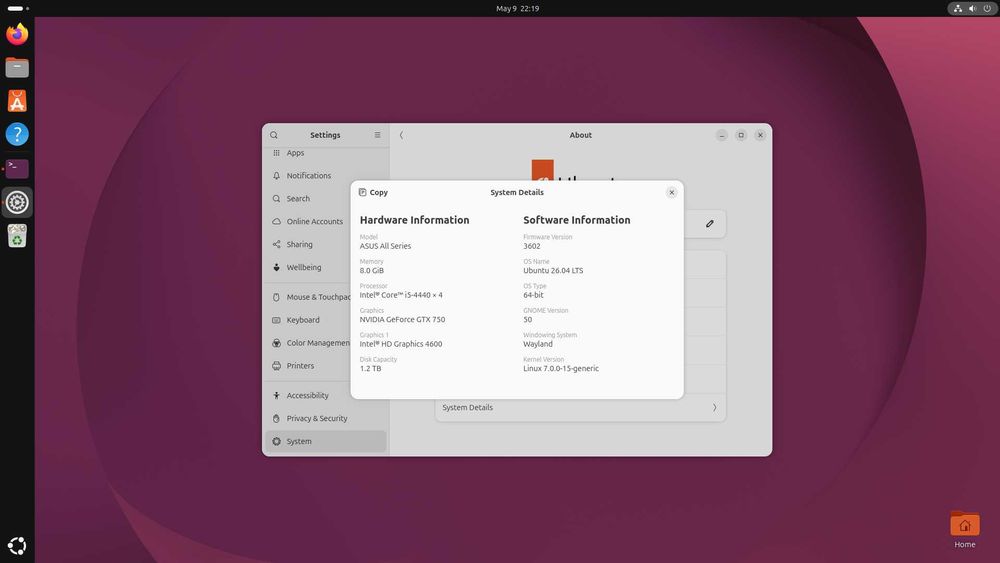Image resolution: width=1000 pixels, height=563 pixels.
Task: Select Notifications in Settings sidebar
Action: 325,175
